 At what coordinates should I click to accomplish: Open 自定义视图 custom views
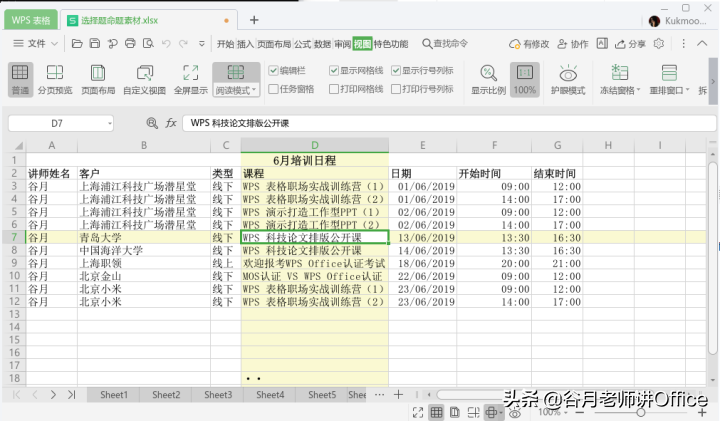tap(144, 79)
